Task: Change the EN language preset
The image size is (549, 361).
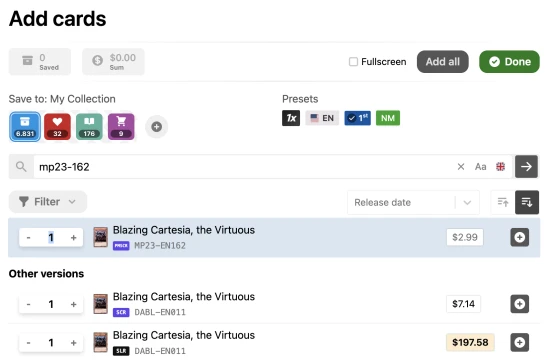Action: click(322, 118)
